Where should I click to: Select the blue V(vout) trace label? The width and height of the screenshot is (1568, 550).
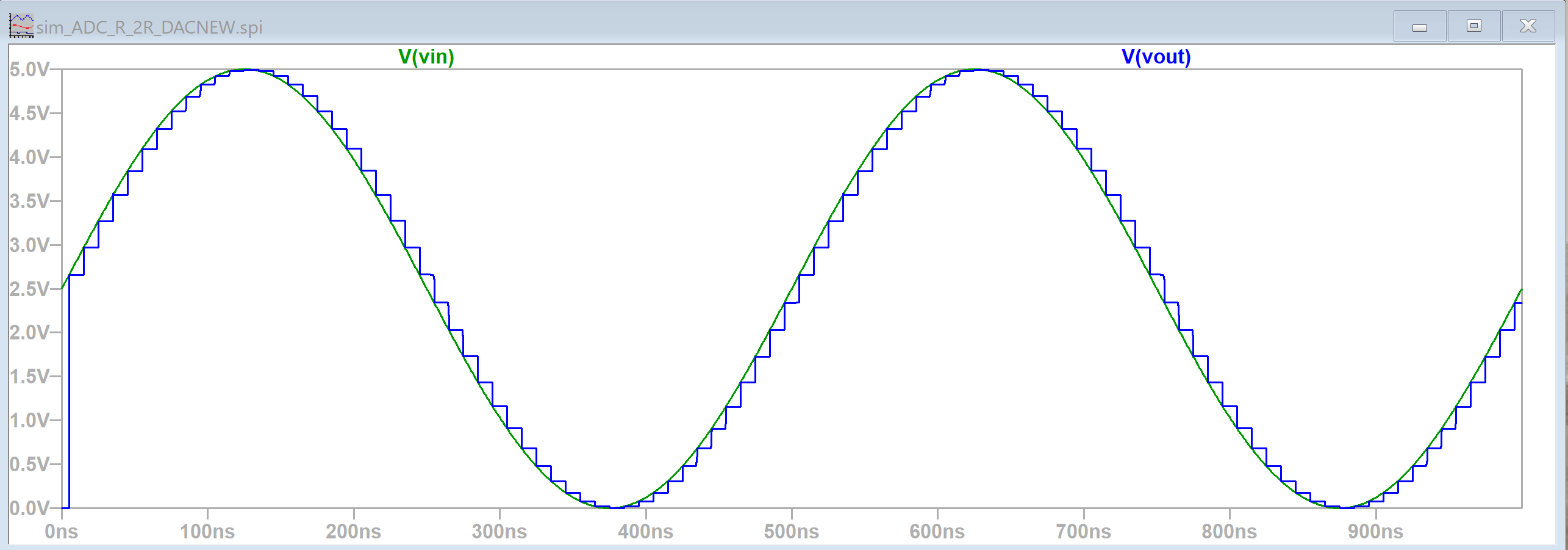pyautogui.click(x=1156, y=57)
